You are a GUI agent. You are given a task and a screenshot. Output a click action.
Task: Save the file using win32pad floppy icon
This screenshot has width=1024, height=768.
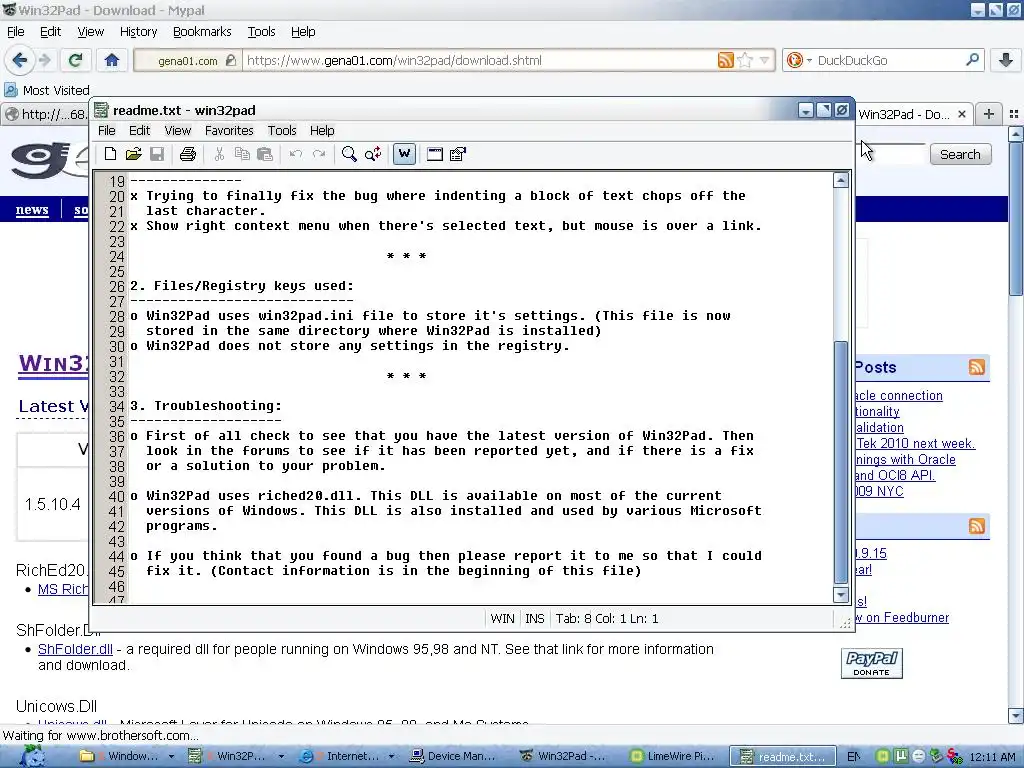coord(157,154)
